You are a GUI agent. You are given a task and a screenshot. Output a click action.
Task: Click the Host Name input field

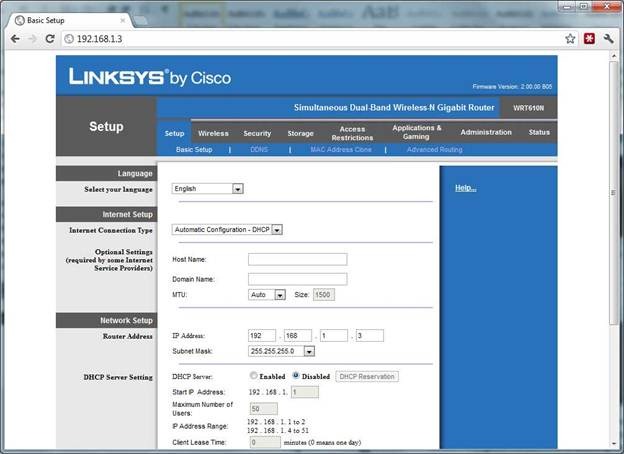(x=298, y=259)
